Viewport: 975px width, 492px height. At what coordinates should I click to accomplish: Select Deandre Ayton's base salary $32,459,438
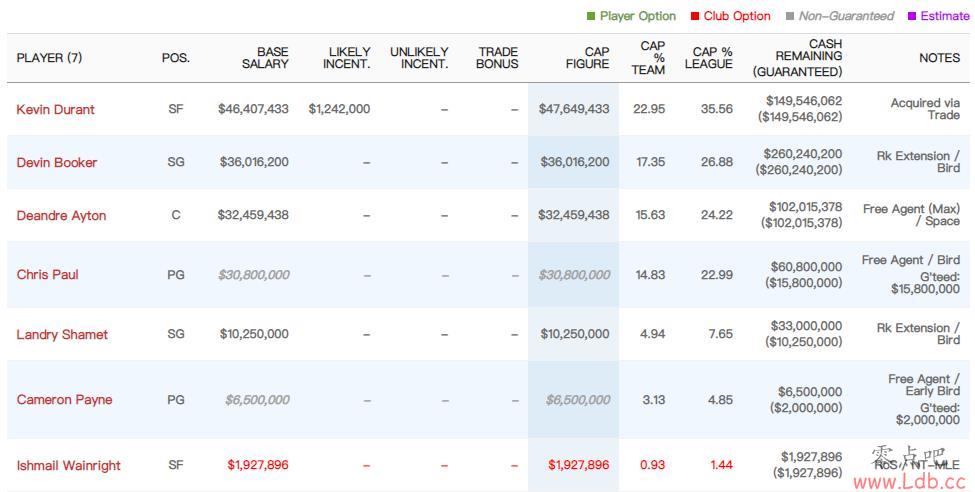click(x=253, y=215)
